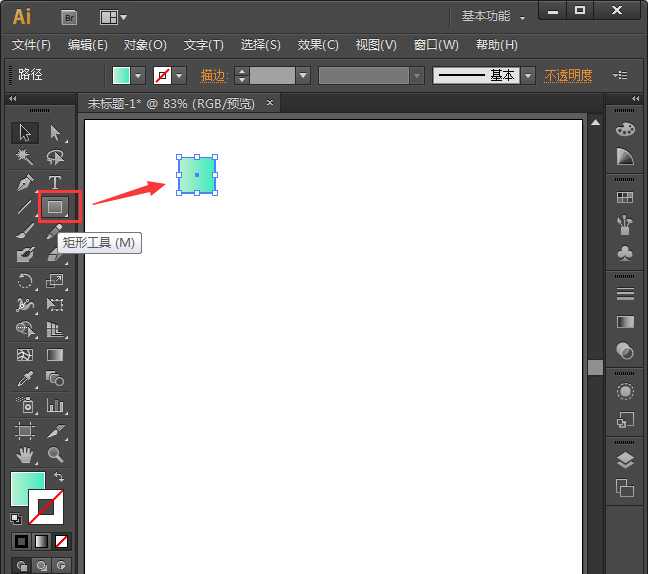
Task: Switch paint mode to Gradient
Action: click(x=41, y=541)
